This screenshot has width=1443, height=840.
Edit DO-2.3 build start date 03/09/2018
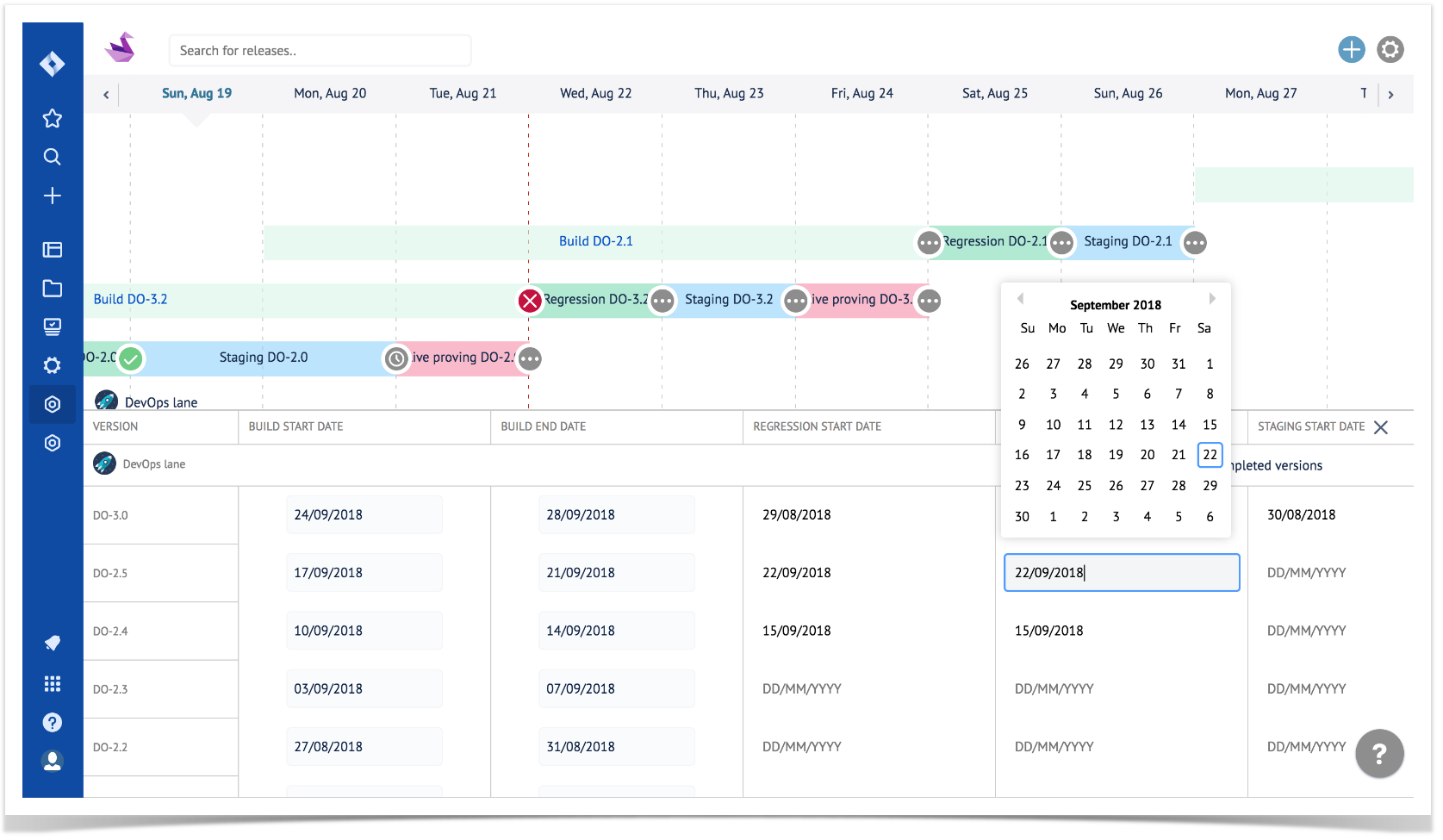click(364, 689)
